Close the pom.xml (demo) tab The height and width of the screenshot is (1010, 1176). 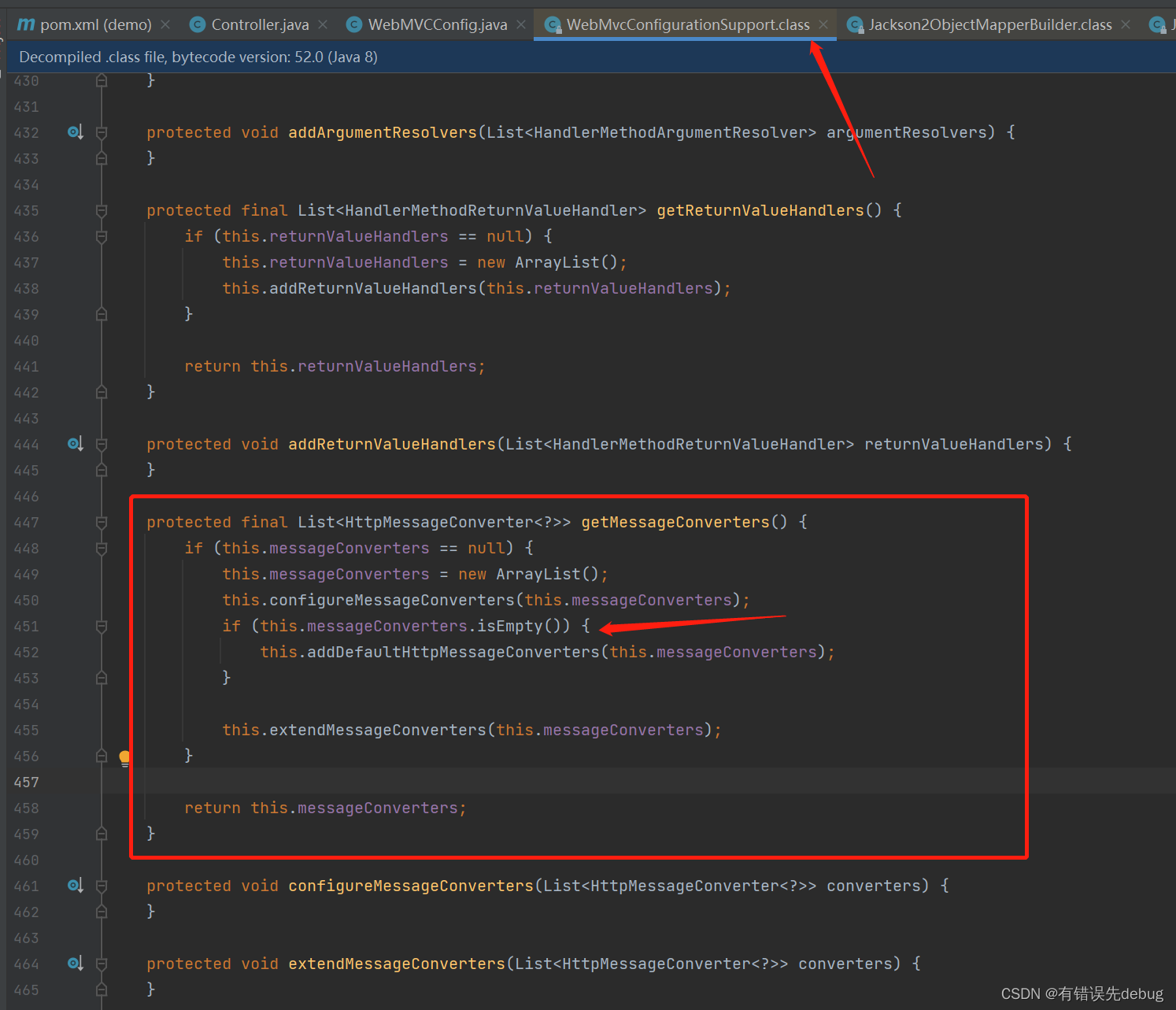[165, 24]
